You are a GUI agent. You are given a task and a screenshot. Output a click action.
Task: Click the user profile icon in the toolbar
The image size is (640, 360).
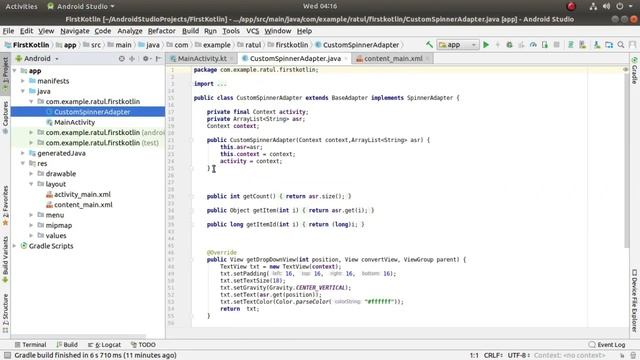pos(633,44)
